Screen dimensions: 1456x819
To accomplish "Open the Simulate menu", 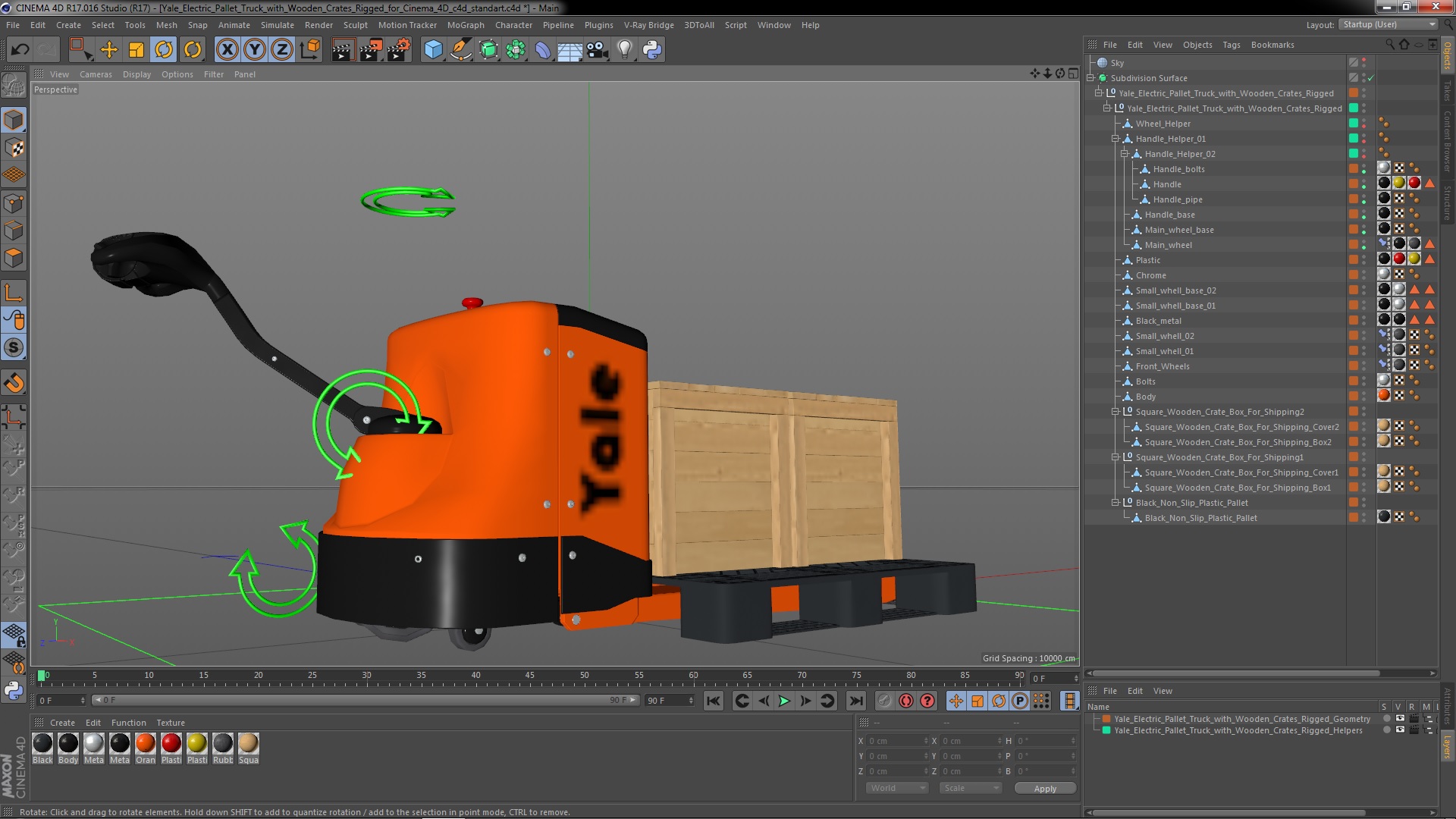I will (x=278, y=25).
